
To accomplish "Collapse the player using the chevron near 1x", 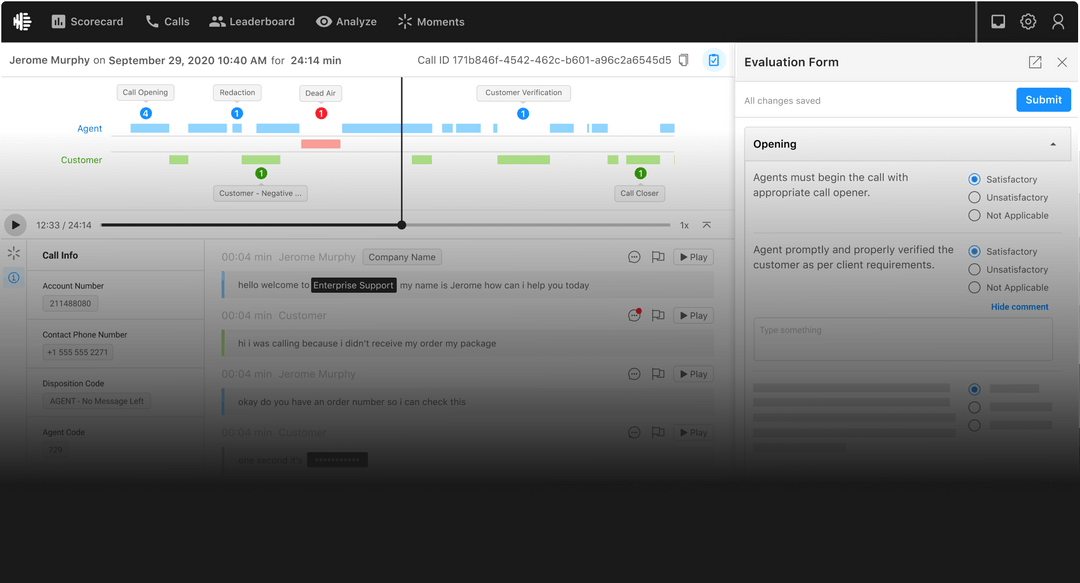I will pyautogui.click(x=708, y=225).
